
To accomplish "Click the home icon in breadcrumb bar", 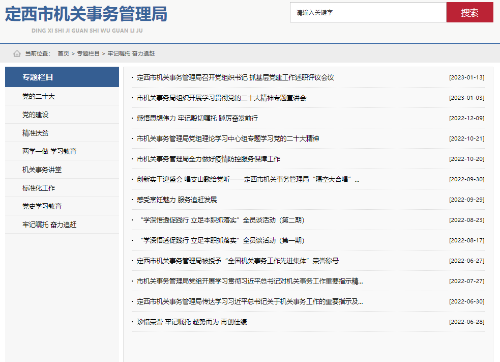I will pyautogui.click(x=17, y=53).
